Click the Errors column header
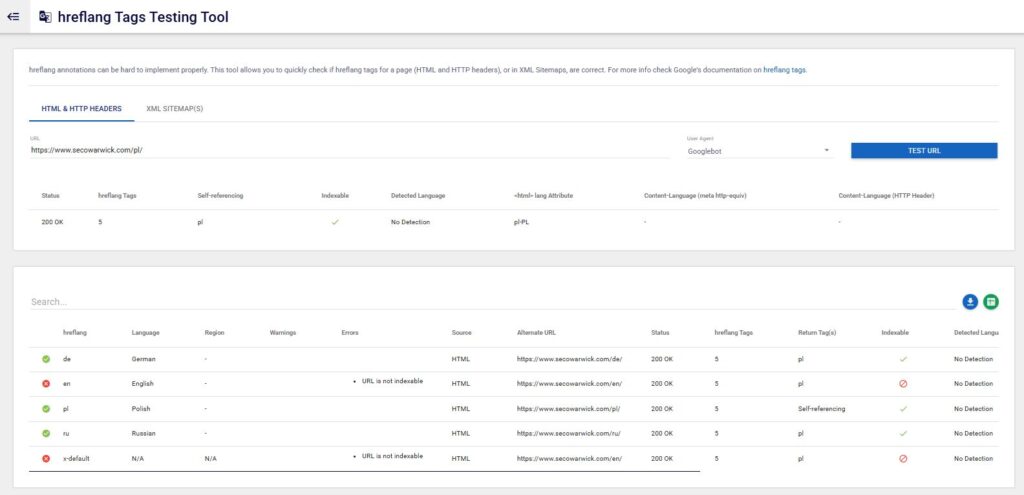This screenshot has width=1024, height=495. click(349, 332)
